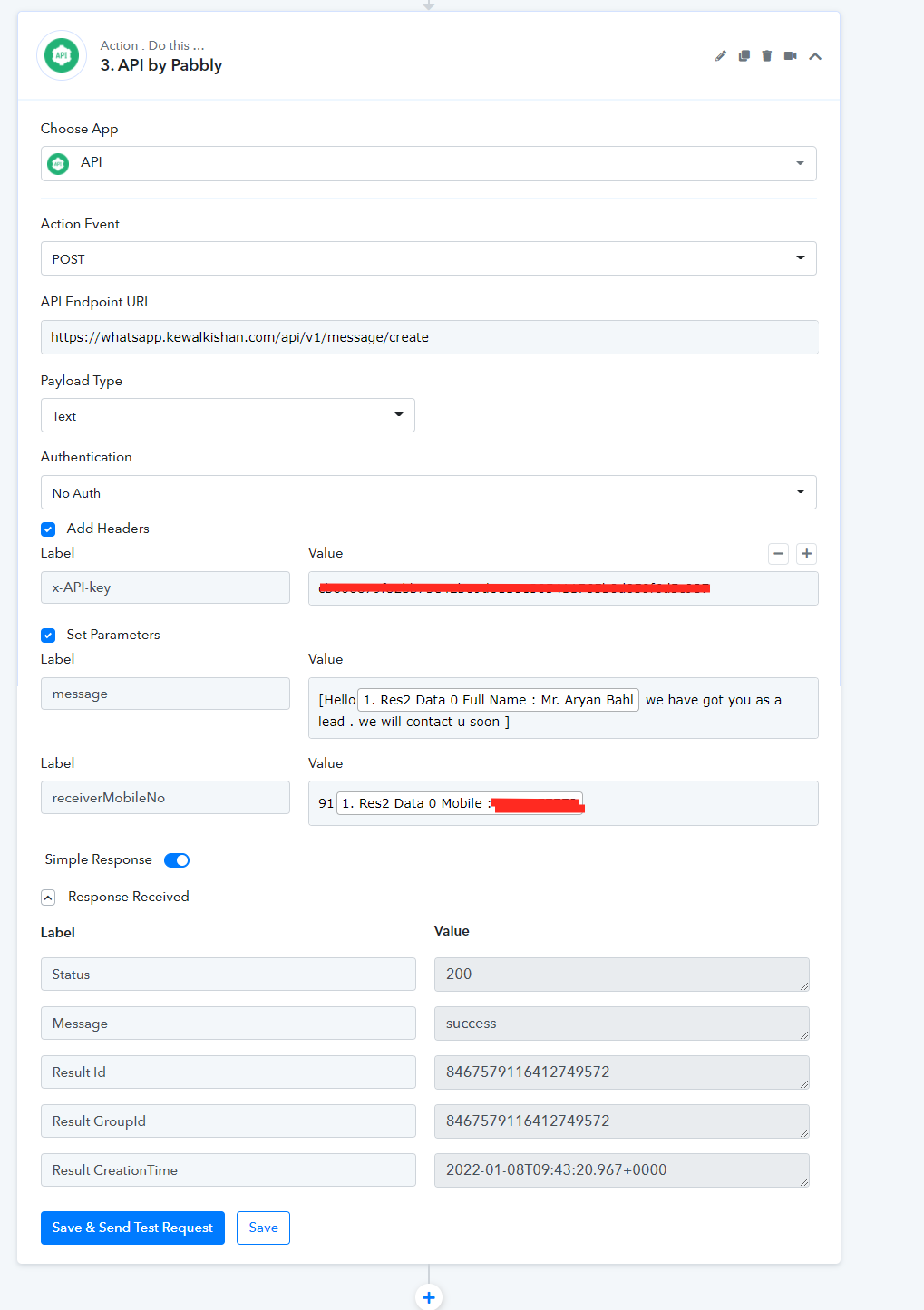This screenshot has height=1310, width=924.
Task: Click the Result GroupId label field
Action: click(x=229, y=1121)
